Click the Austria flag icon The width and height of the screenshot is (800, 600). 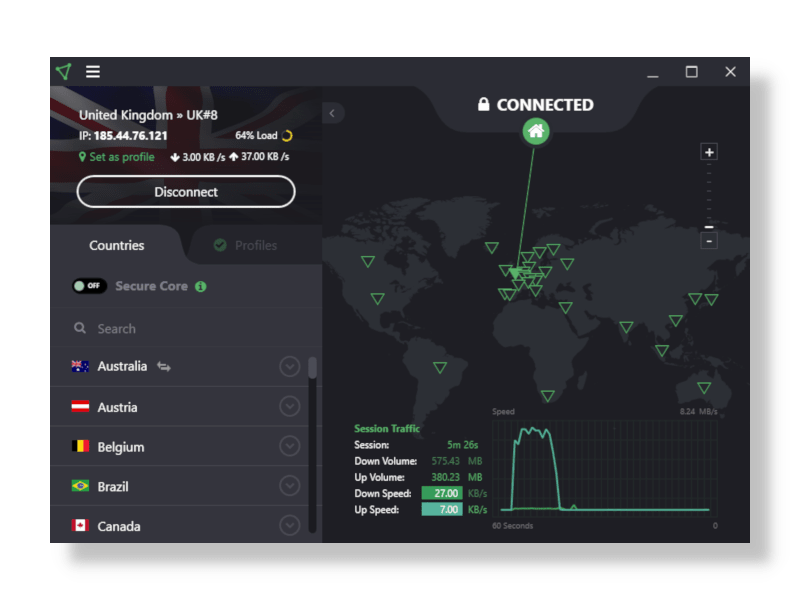80,407
